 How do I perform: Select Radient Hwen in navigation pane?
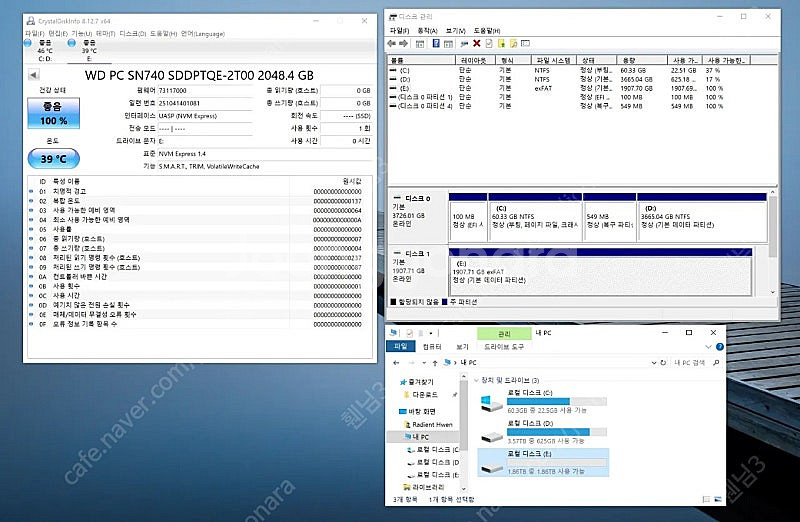[x=432, y=425]
